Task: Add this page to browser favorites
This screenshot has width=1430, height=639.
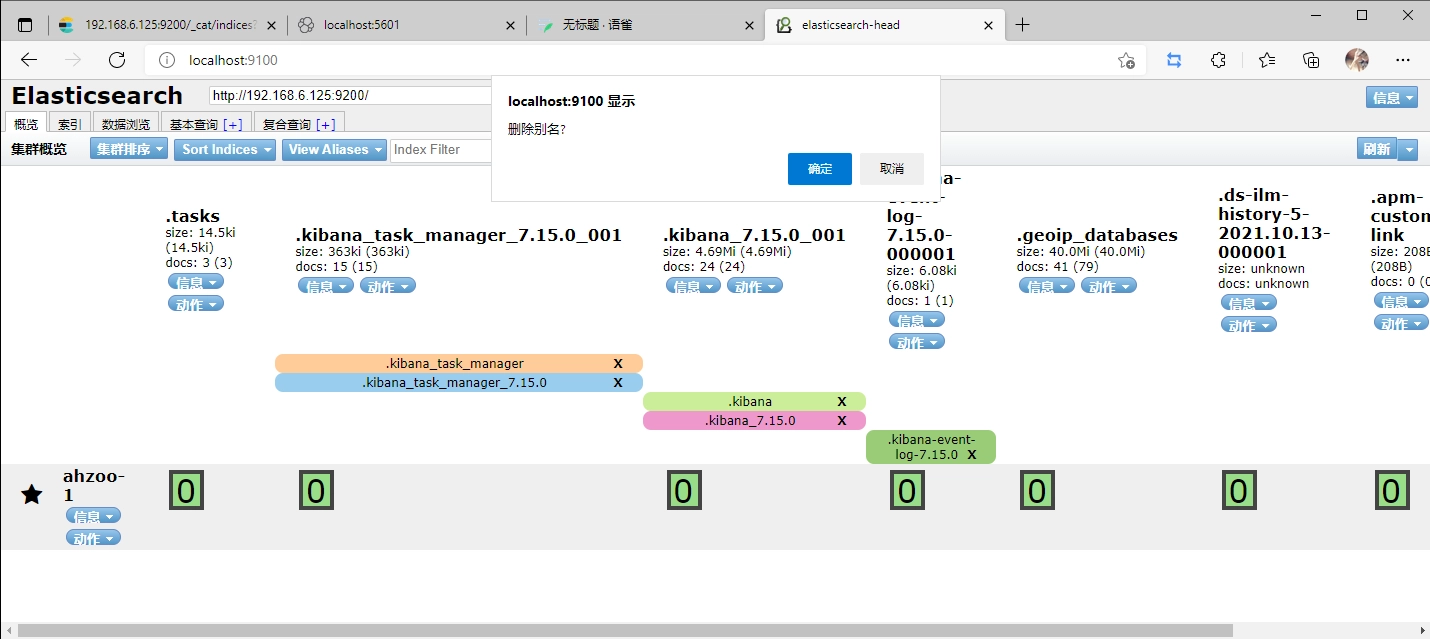Action: click(1126, 60)
